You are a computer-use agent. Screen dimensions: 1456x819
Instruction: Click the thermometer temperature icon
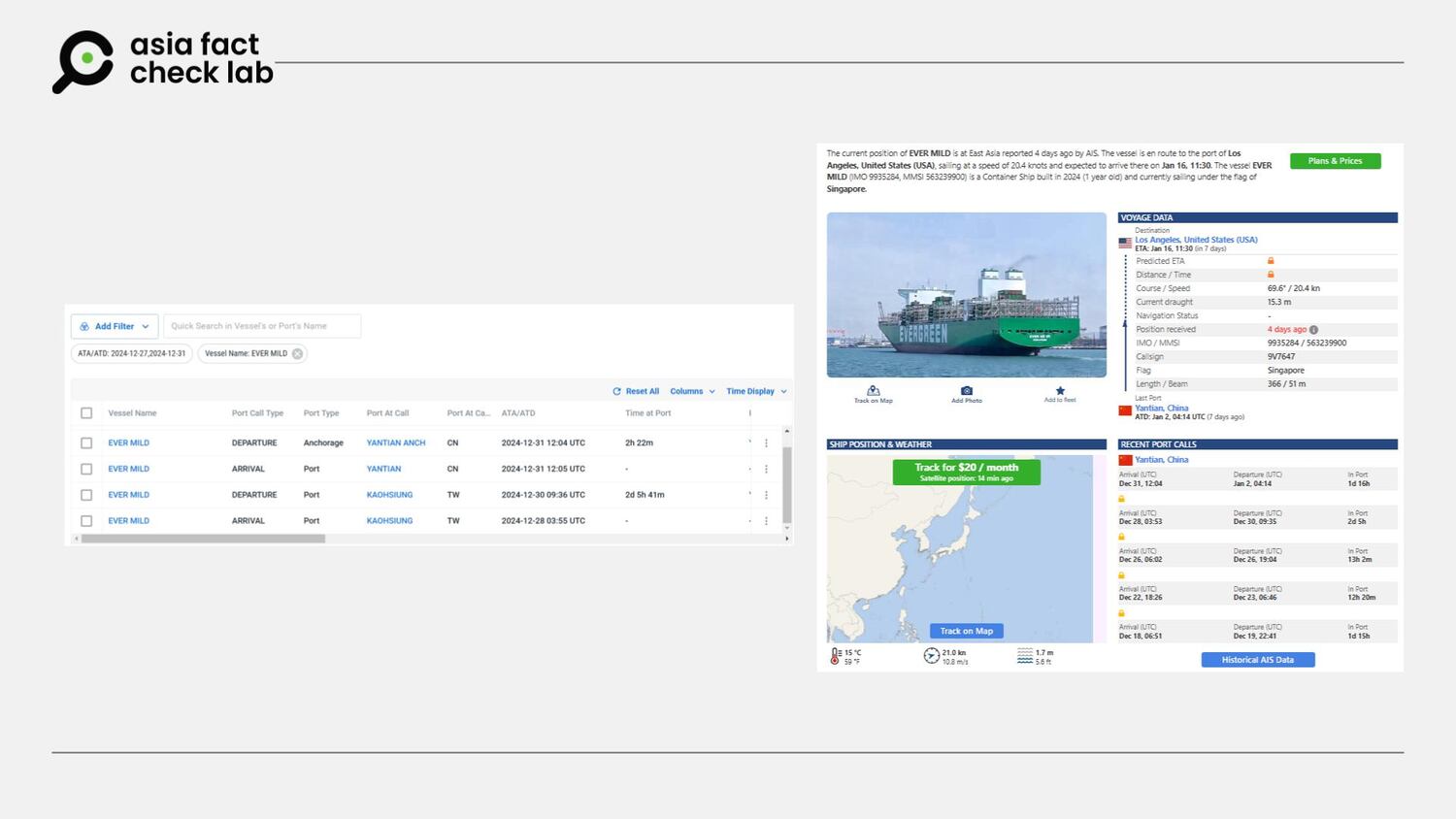click(x=835, y=656)
